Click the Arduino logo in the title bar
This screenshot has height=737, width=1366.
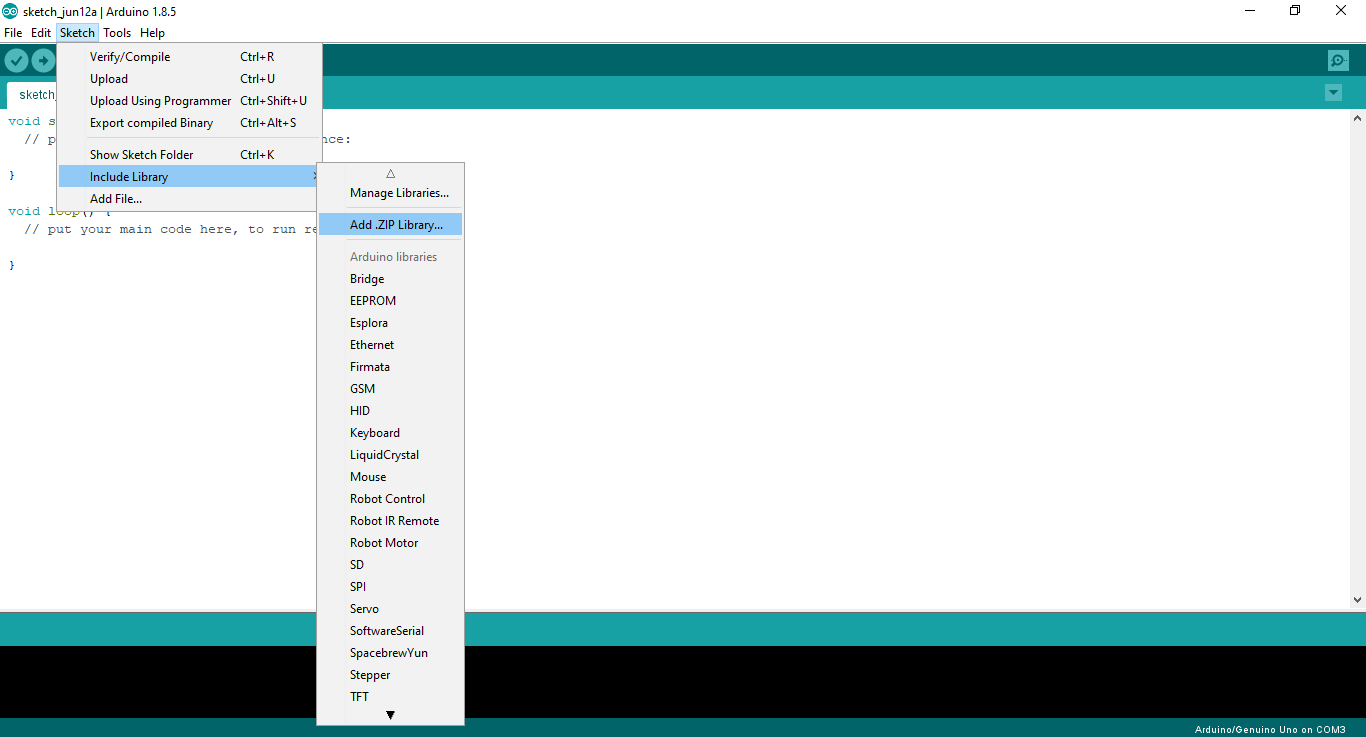(x=10, y=11)
